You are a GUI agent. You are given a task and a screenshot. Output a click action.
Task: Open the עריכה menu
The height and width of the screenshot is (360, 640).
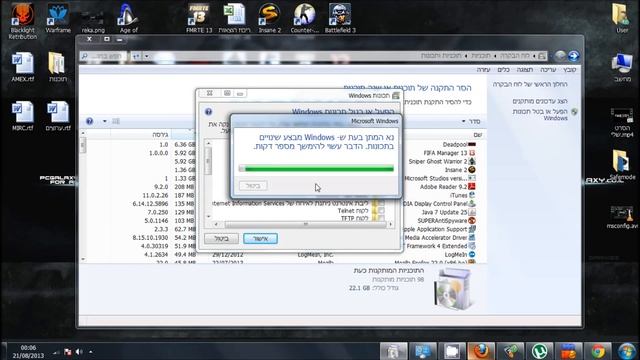click(x=548, y=70)
